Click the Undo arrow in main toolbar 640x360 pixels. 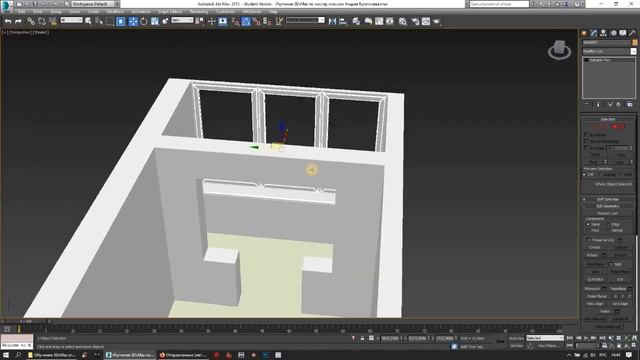pyautogui.click(x=8, y=21)
